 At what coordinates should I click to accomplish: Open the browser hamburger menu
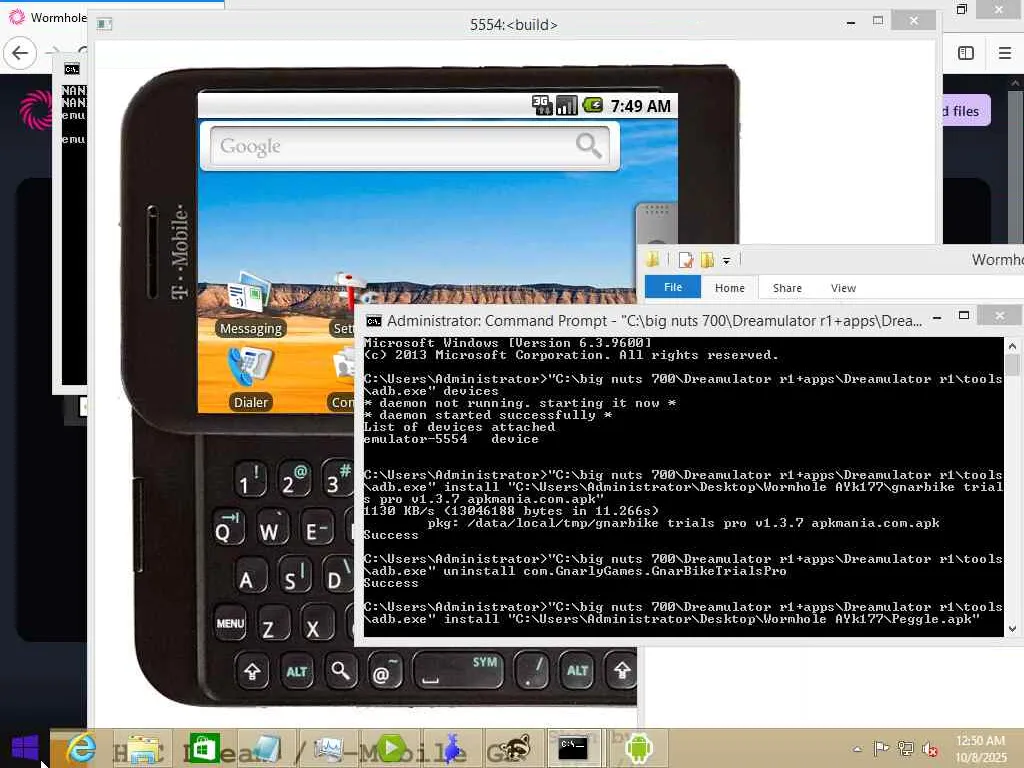tap(1005, 53)
